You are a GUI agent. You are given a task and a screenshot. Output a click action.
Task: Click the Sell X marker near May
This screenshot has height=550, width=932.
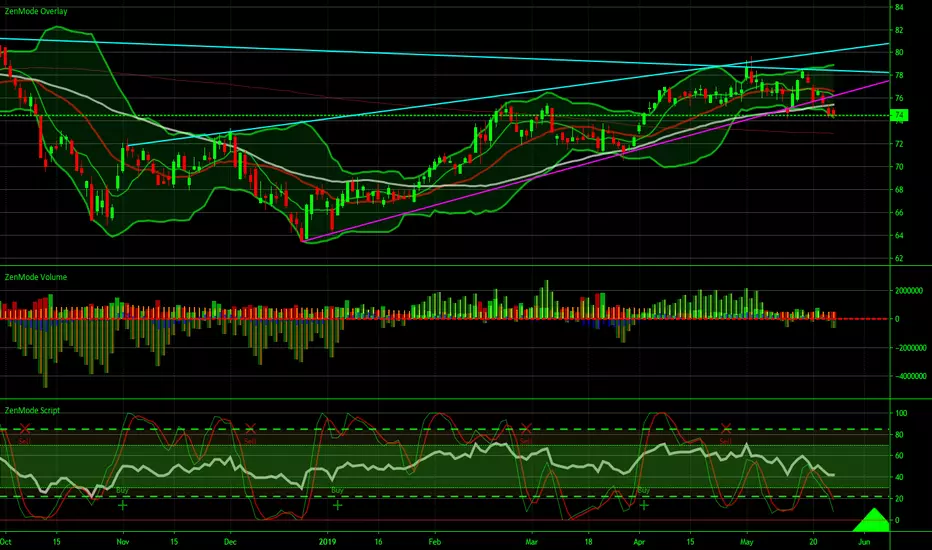725,428
